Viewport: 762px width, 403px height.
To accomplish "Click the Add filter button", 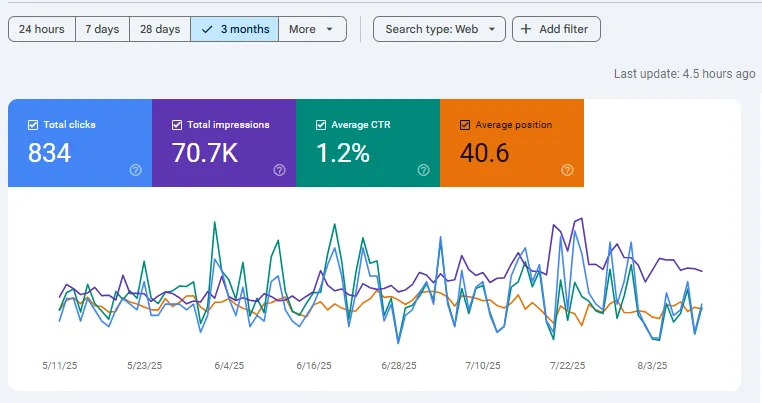I will click(x=556, y=29).
